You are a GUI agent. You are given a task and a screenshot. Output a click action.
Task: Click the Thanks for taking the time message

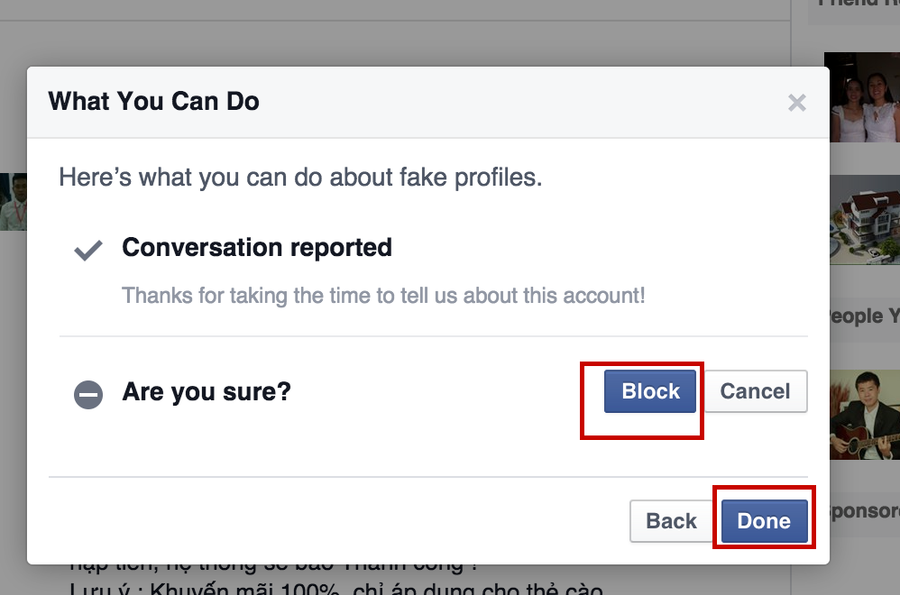pyautogui.click(x=383, y=296)
